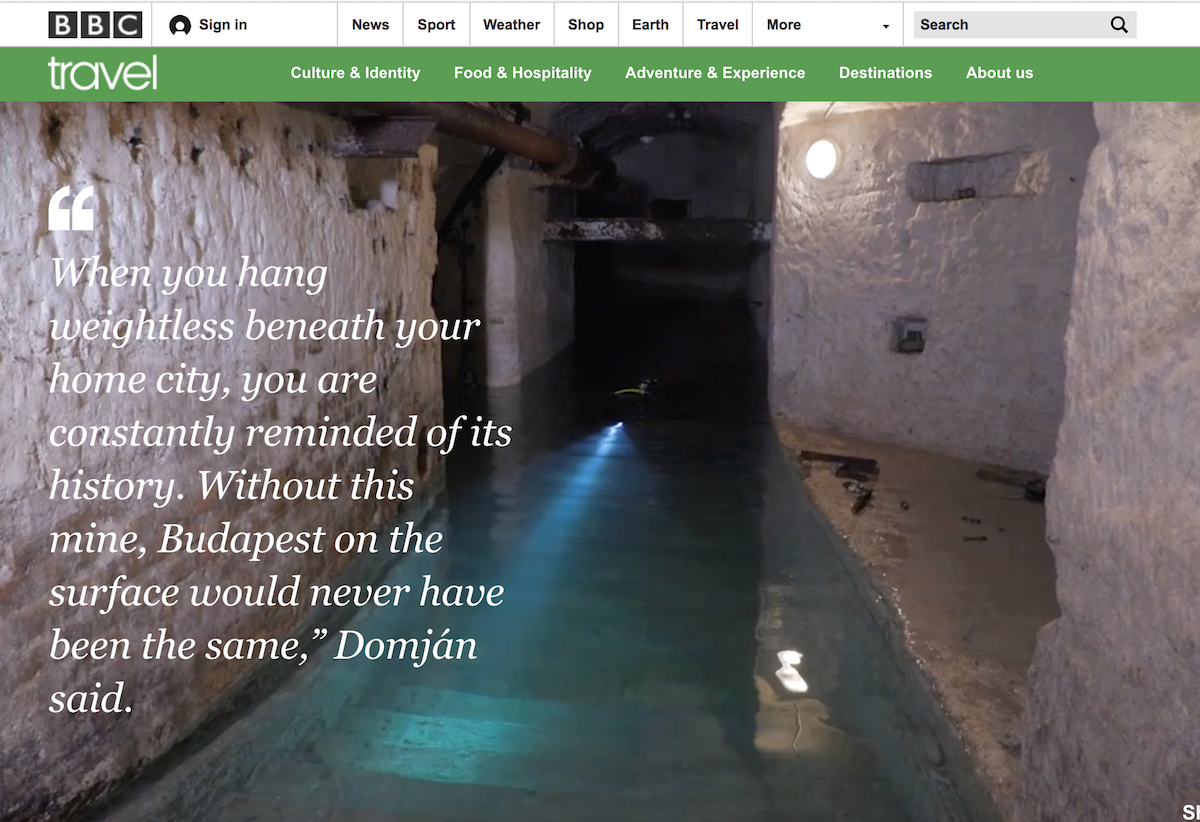Select Weather in the top navigation
This screenshot has width=1200, height=822.
(511, 25)
